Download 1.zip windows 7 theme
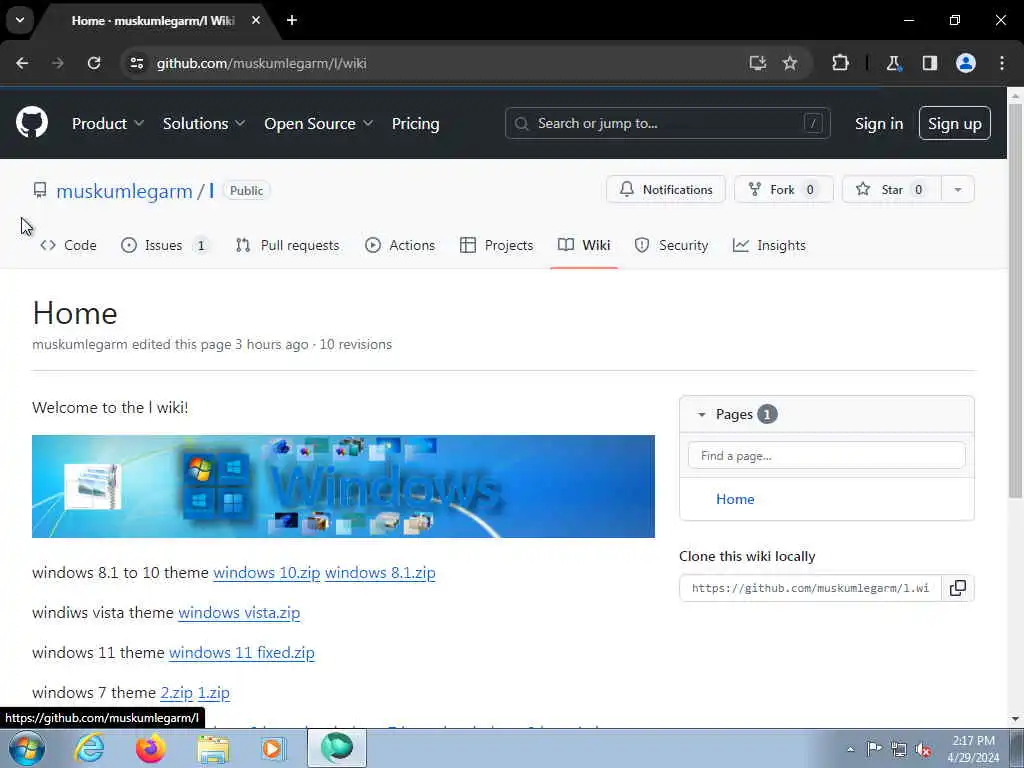 click(214, 692)
